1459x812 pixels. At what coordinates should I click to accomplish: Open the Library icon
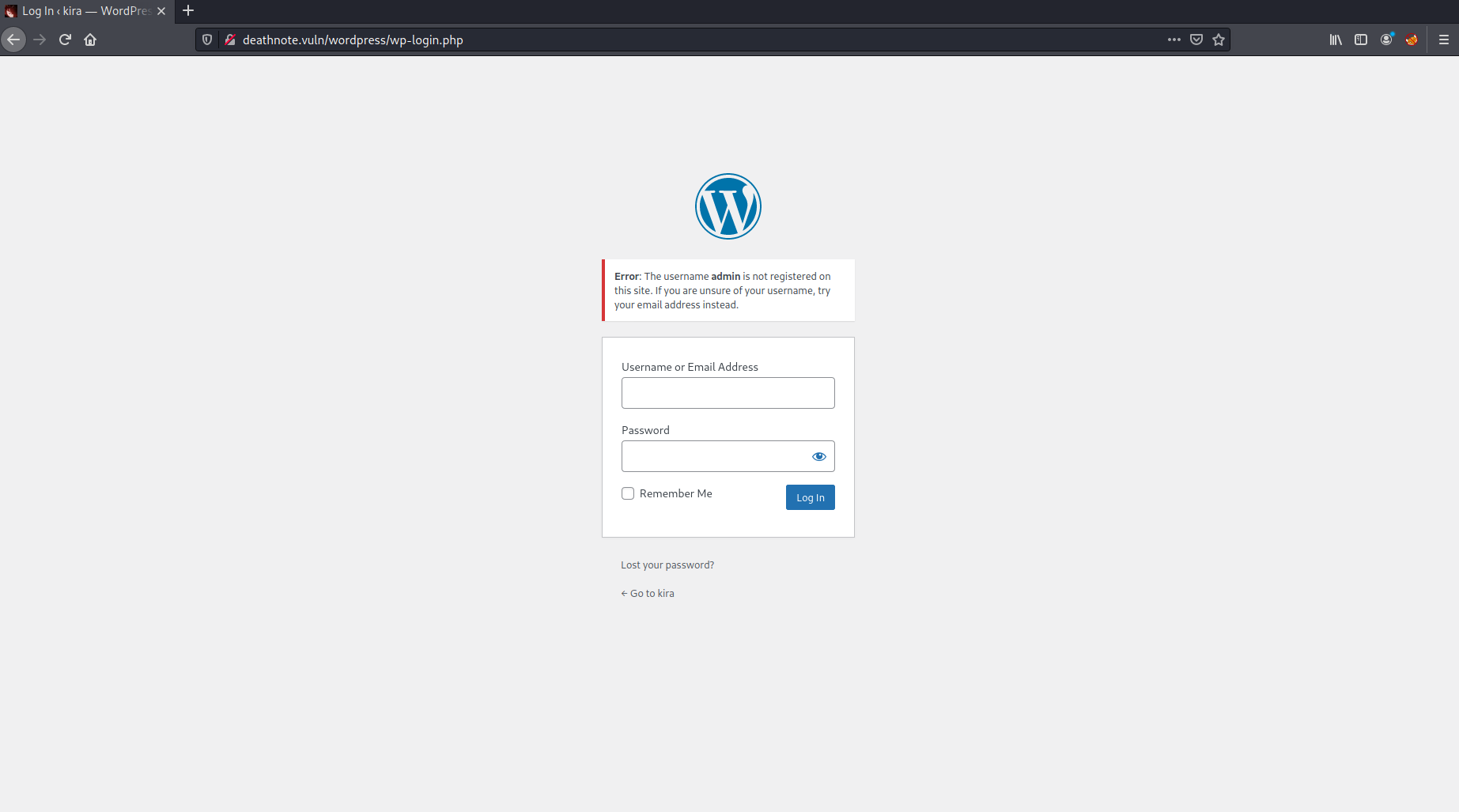coord(1336,40)
